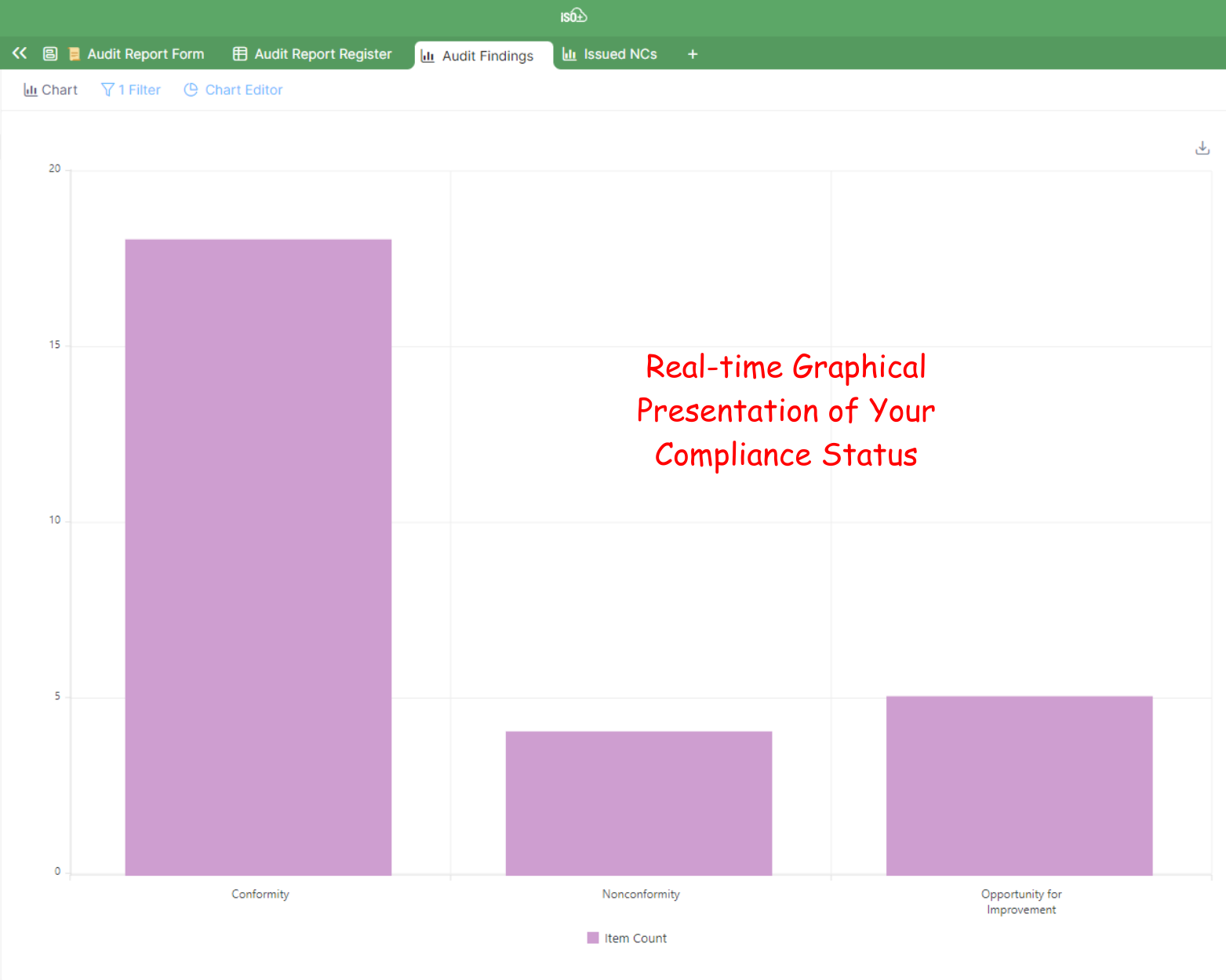
Task: Collapse sidebar with double chevron icon
Action: (x=20, y=53)
